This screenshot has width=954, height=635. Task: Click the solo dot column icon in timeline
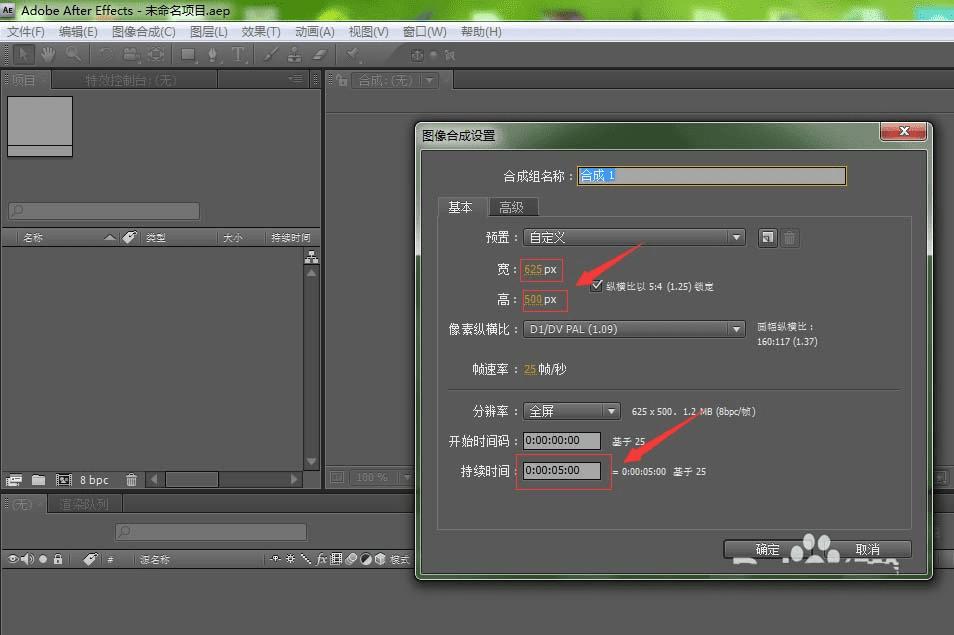(43, 559)
